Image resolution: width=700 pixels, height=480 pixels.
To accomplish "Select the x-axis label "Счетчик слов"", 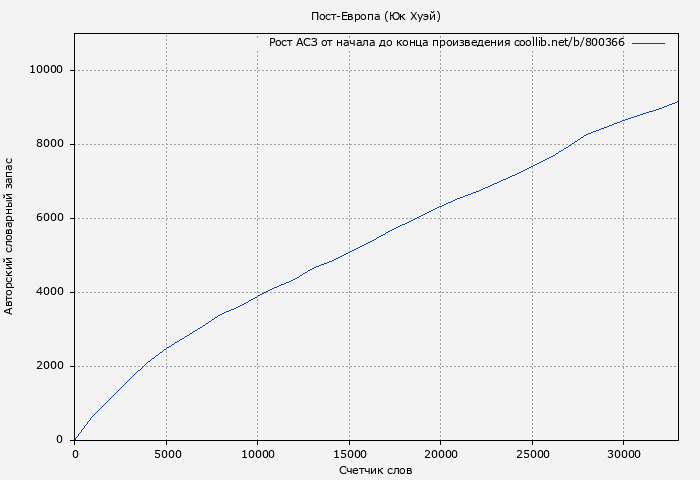I will point(376,469).
